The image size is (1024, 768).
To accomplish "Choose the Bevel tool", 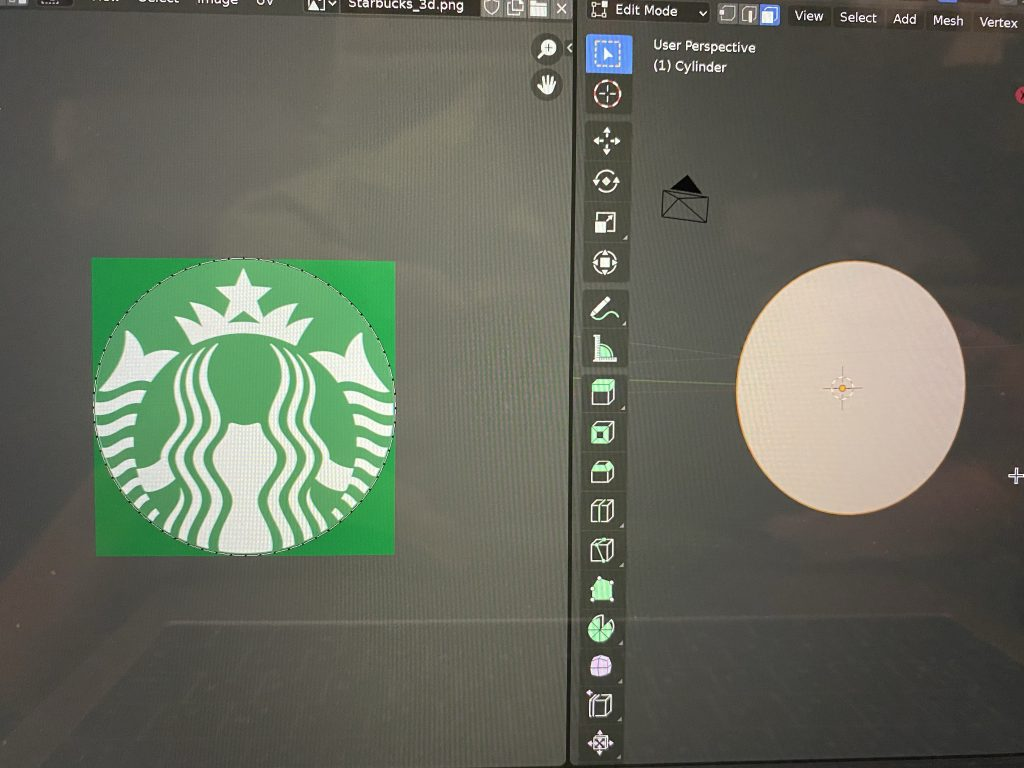I will [603, 472].
